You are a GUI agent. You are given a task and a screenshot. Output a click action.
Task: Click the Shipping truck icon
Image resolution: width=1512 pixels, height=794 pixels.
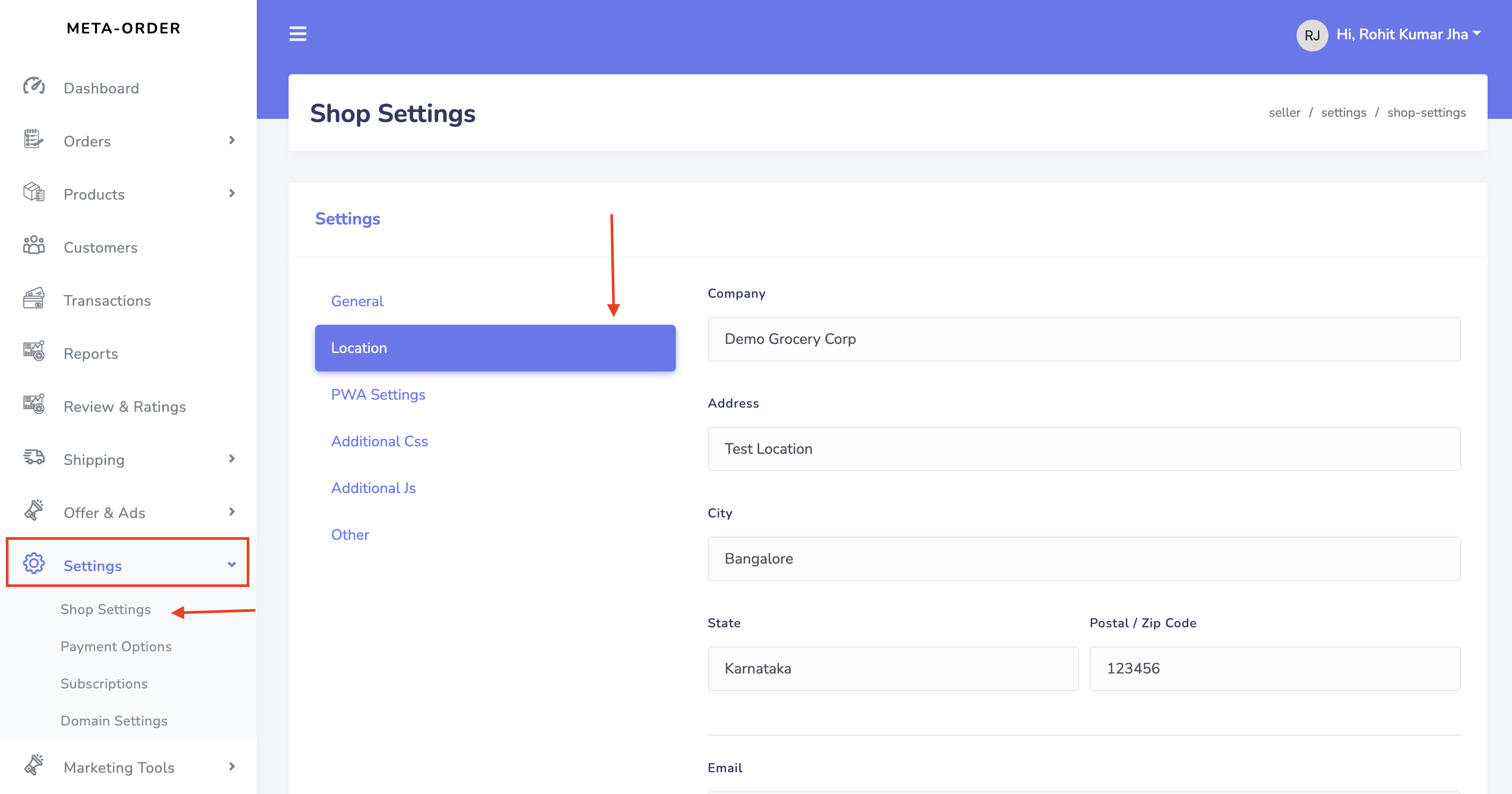click(33, 458)
